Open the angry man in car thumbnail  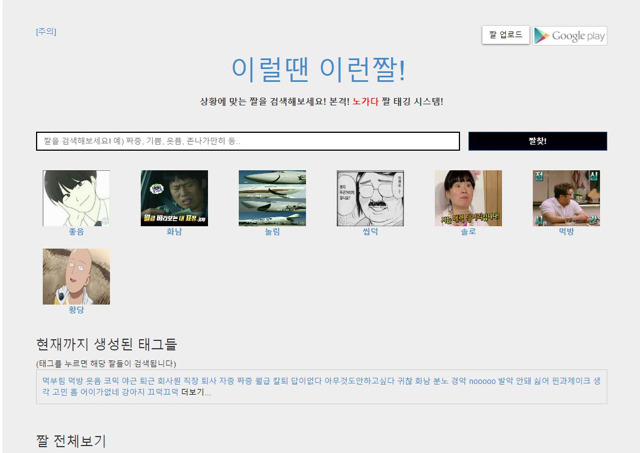pyautogui.click(x=174, y=198)
